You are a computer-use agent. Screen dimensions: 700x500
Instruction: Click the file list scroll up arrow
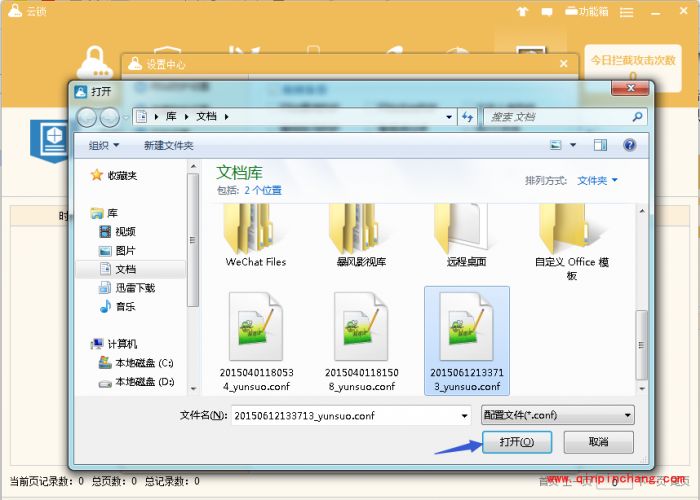642,211
